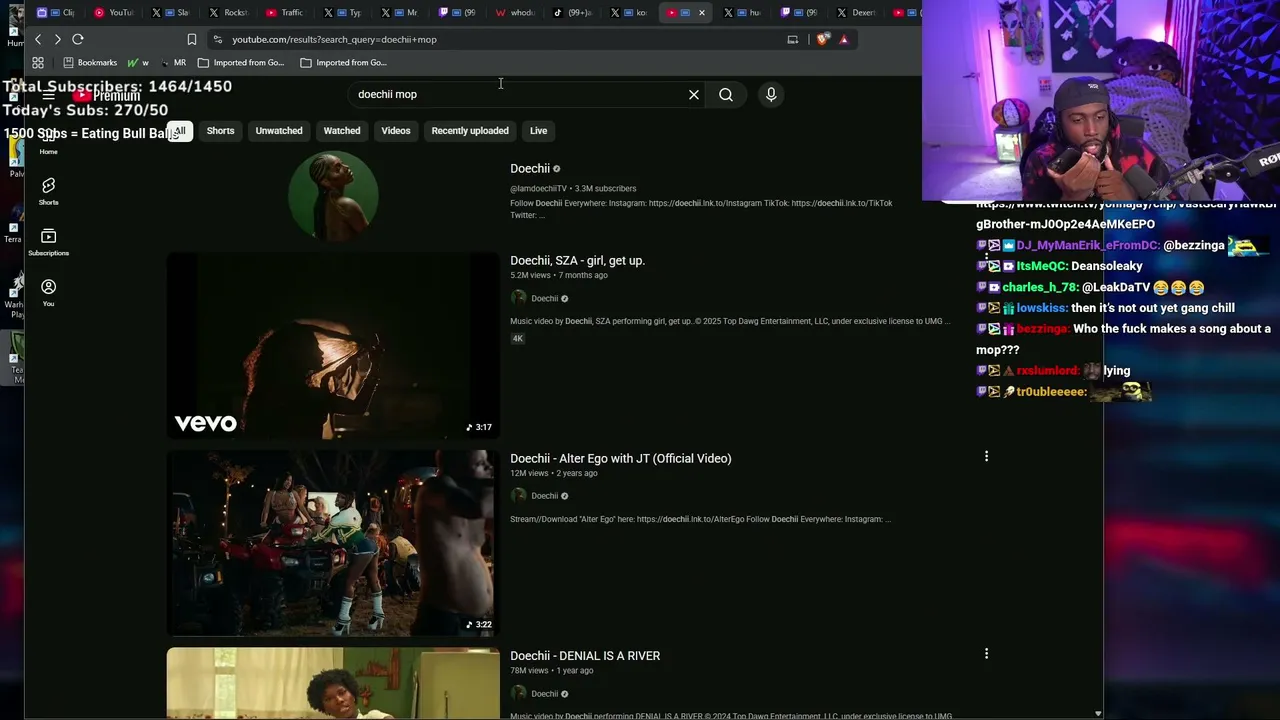Switch to the first YouTube browser tab
Viewport: 1280px width, 720px height.
[x=114, y=13]
